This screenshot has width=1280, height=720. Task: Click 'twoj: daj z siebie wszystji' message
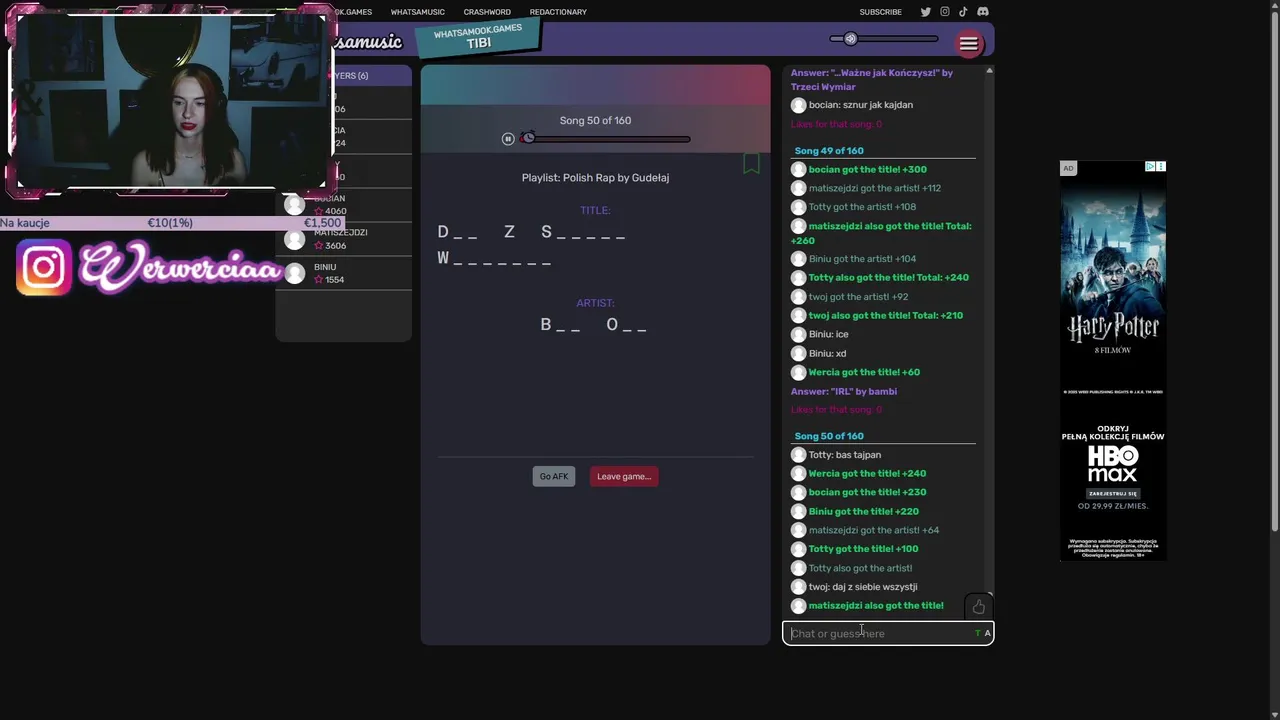point(863,587)
